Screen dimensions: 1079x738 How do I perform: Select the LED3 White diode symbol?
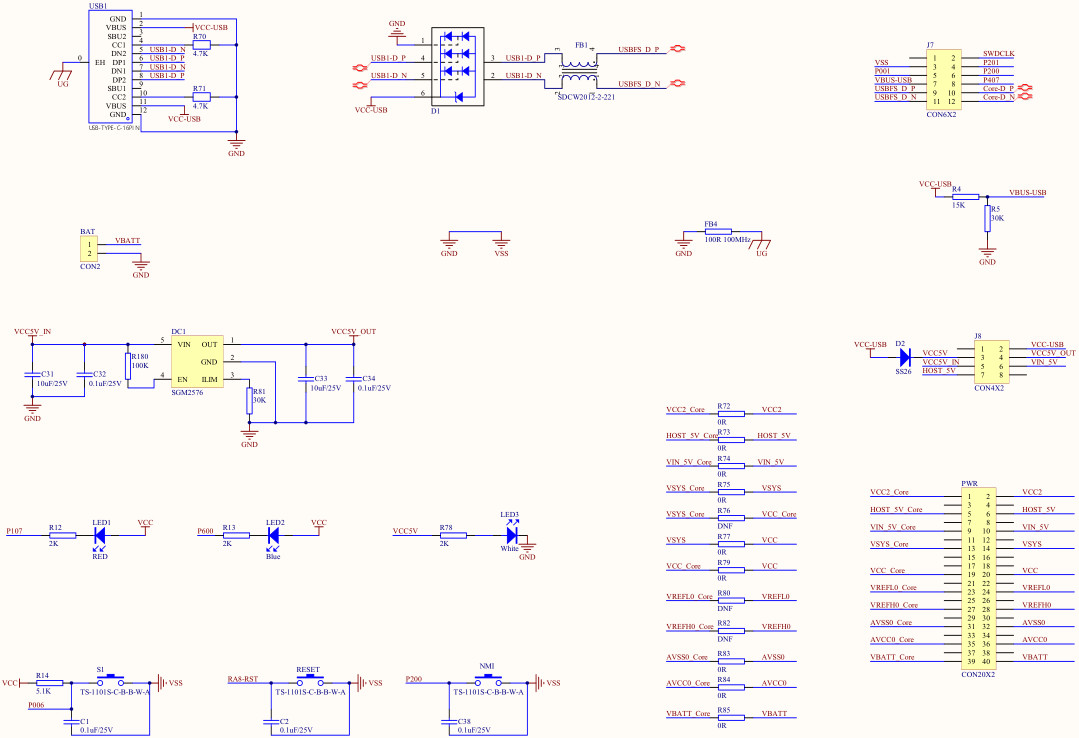coord(513,536)
